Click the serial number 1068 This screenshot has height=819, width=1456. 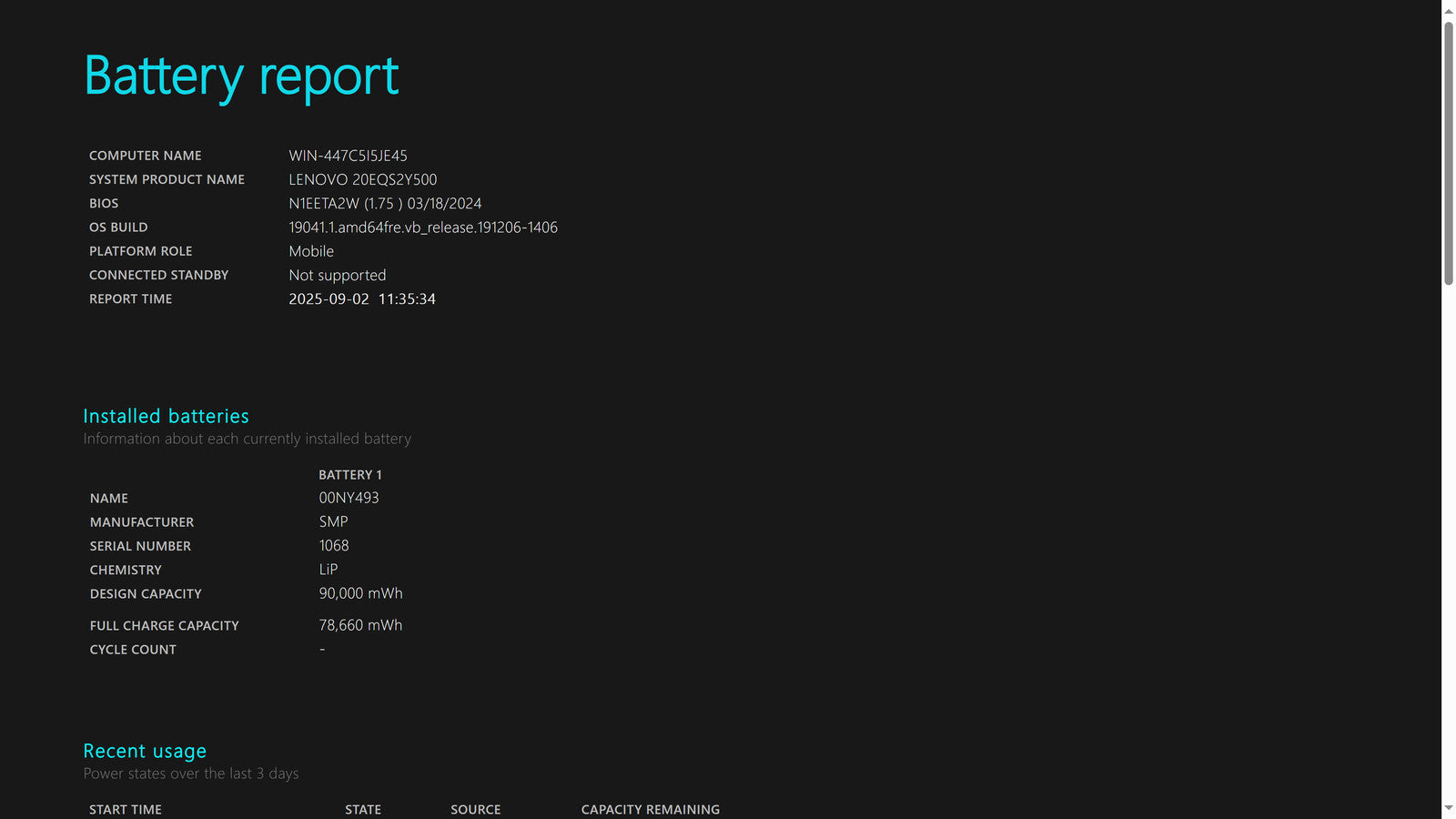[334, 545]
